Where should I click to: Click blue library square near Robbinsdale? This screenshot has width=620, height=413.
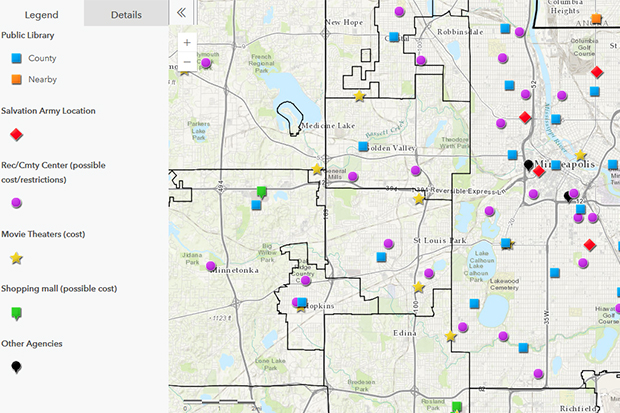(394, 37)
